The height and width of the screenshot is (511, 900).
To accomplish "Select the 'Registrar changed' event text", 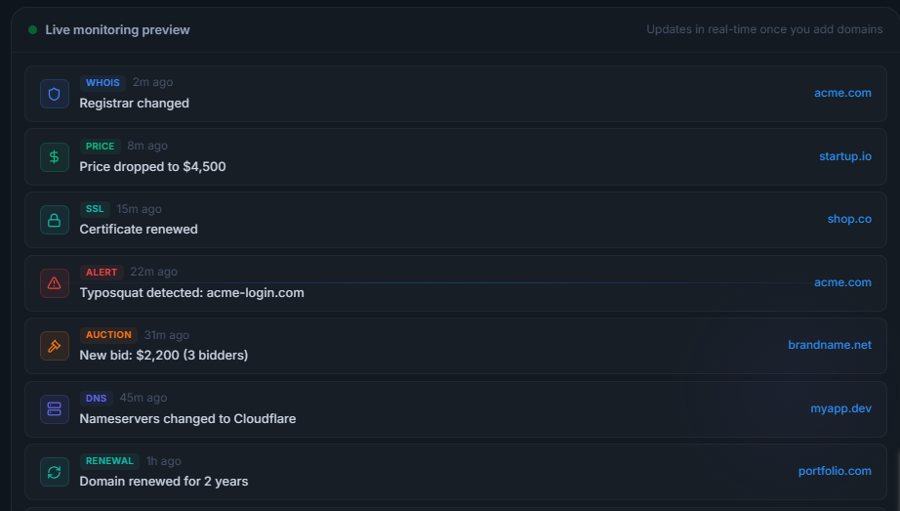I will [134, 103].
